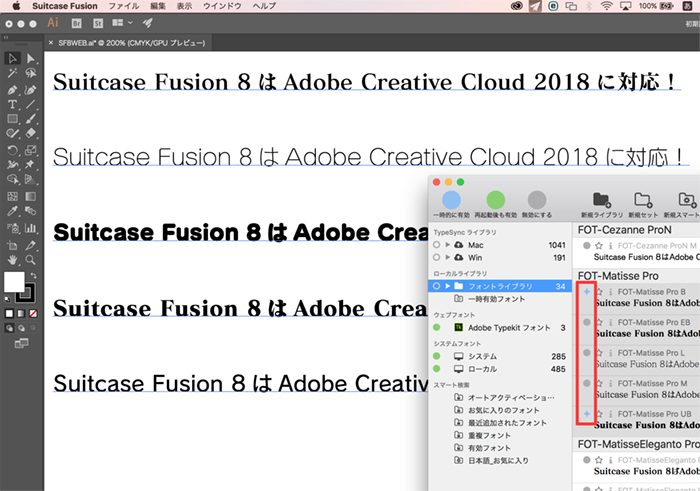Open Adobe Stock from the St icon
This screenshot has height=491, width=700.
point(98,23)
